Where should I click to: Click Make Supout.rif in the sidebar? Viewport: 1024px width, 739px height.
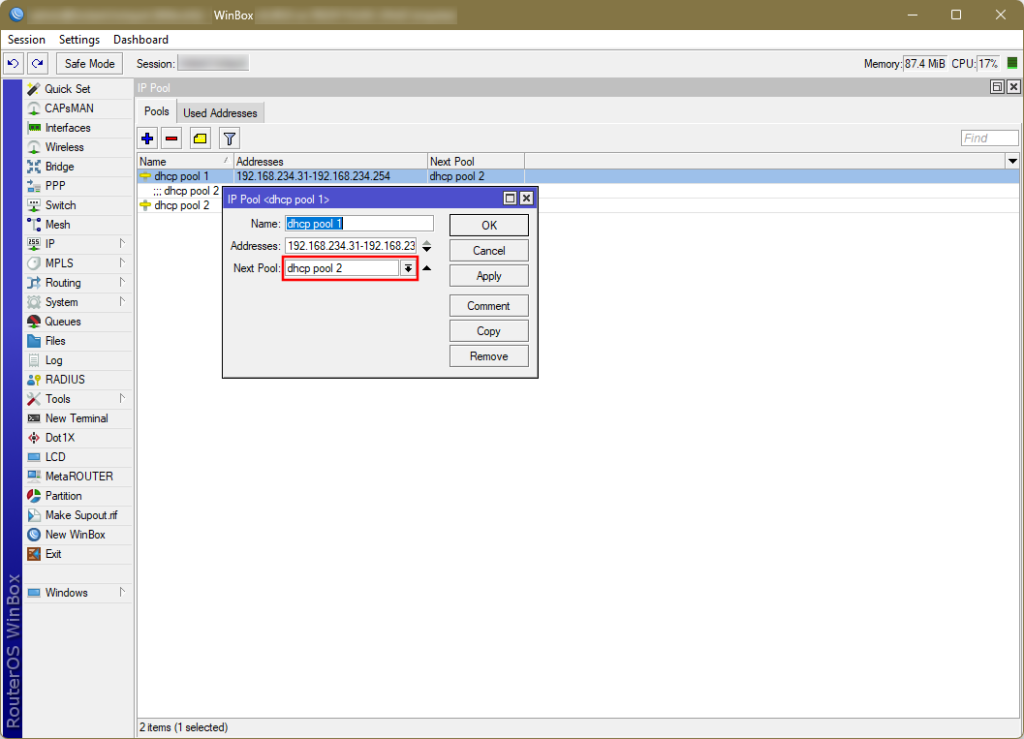81,515
